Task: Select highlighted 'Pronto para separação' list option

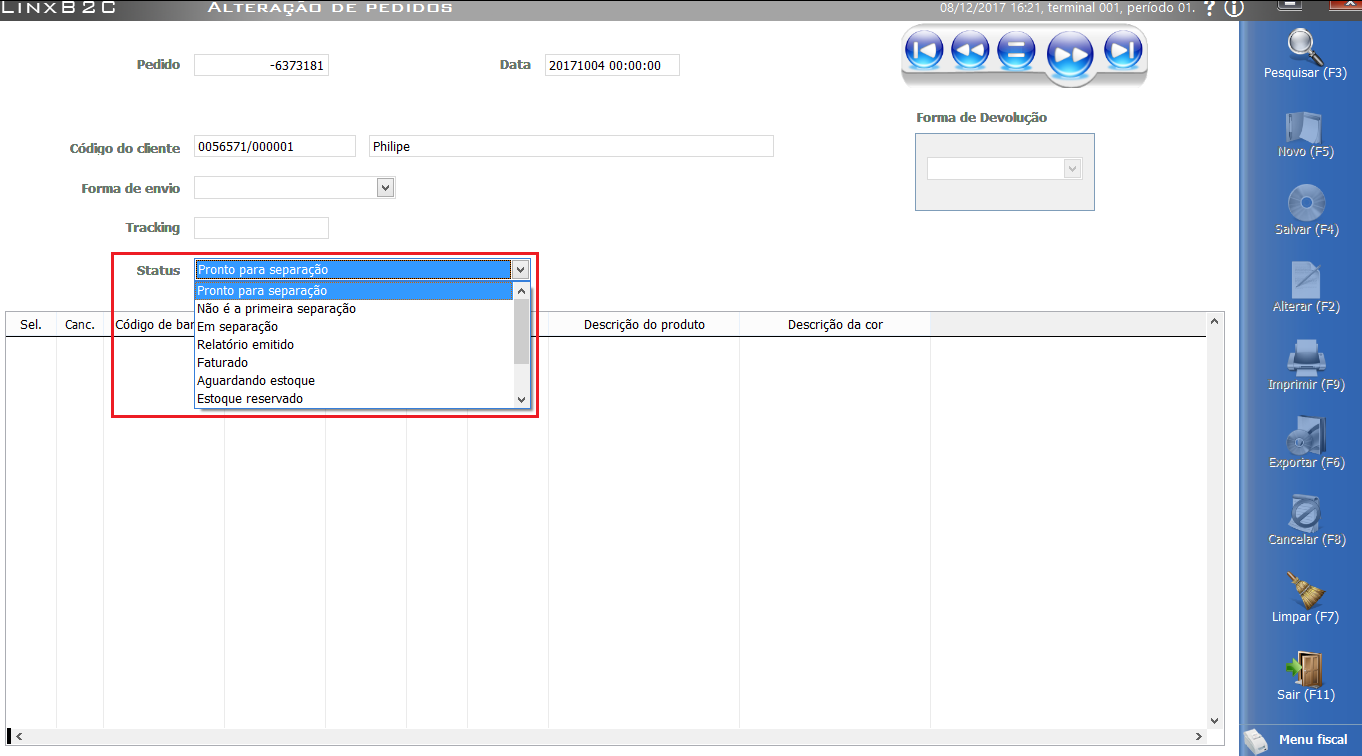Action: click(353, 291)
